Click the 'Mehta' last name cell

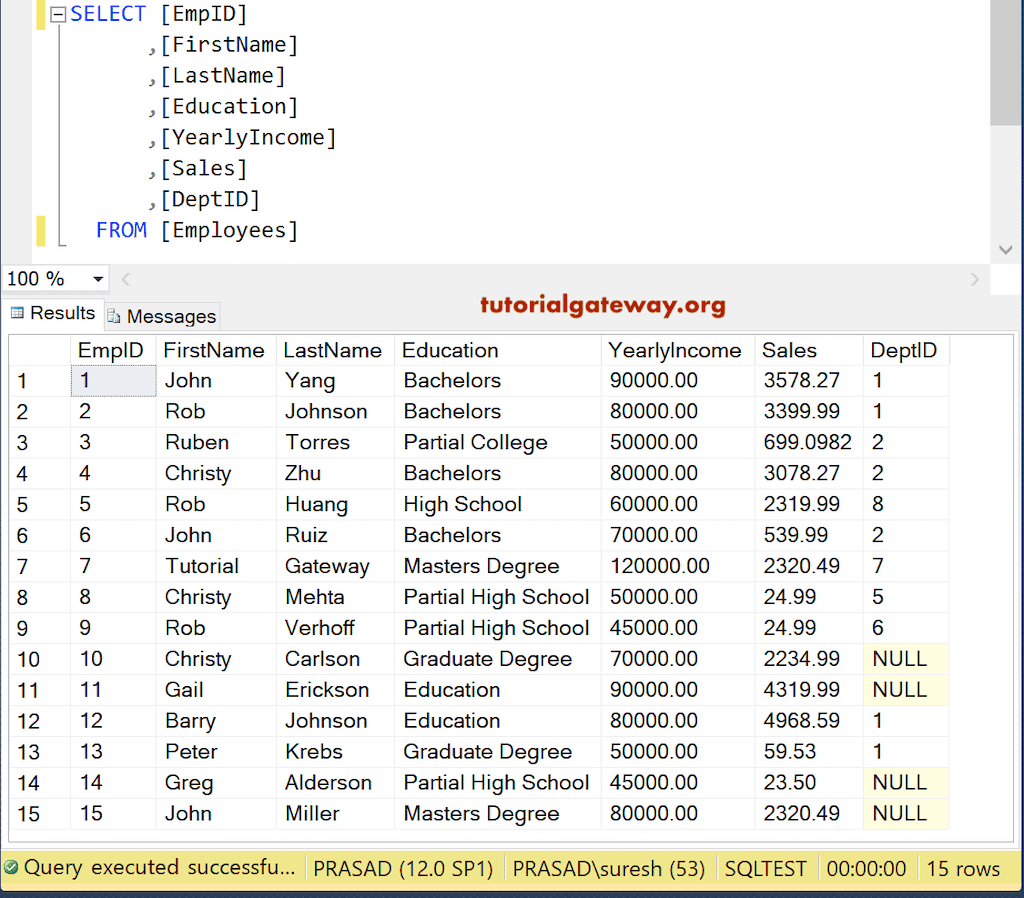click(336, 597)
